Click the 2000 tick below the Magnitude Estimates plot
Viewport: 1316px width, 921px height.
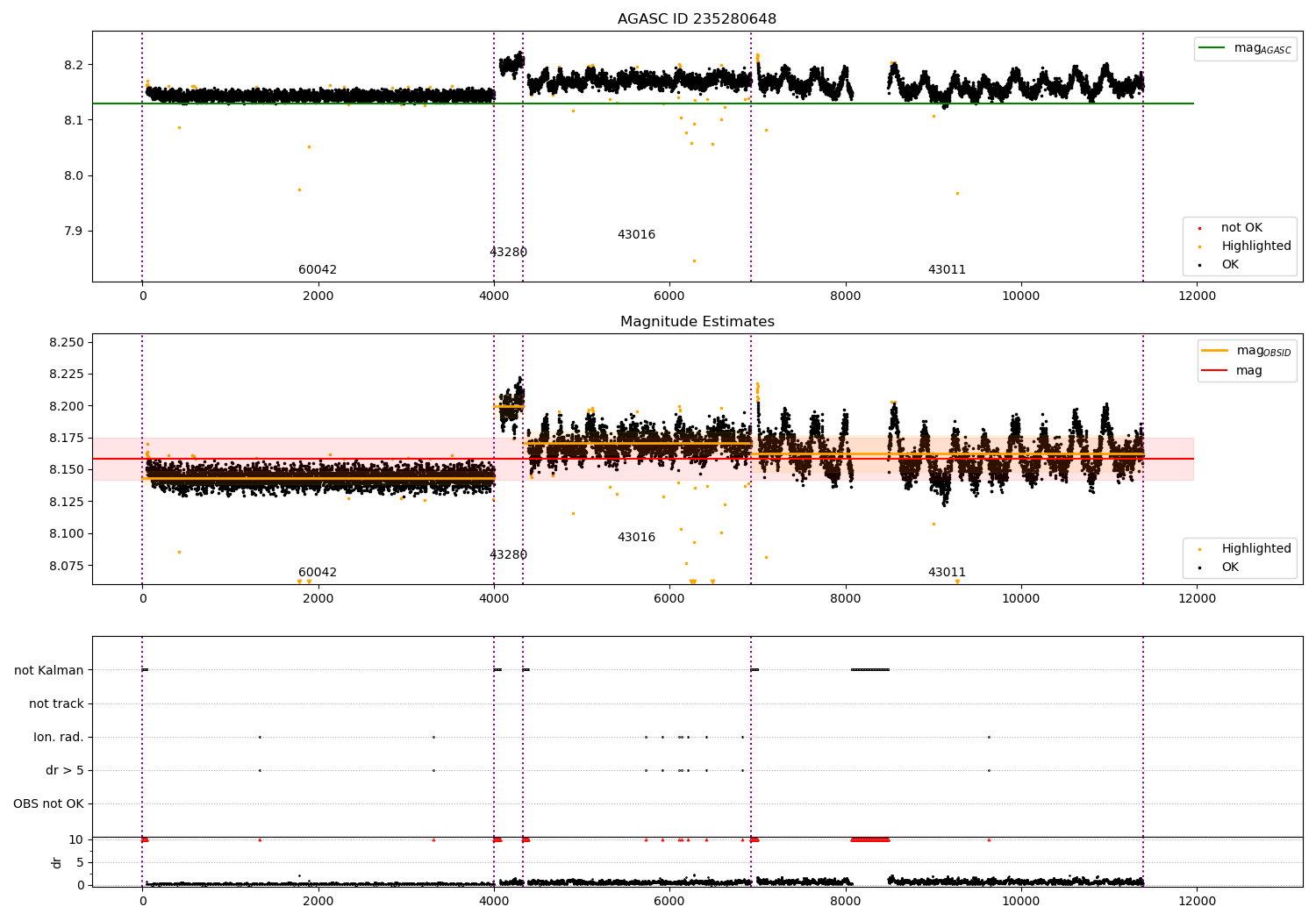click(x=318, y=598)
